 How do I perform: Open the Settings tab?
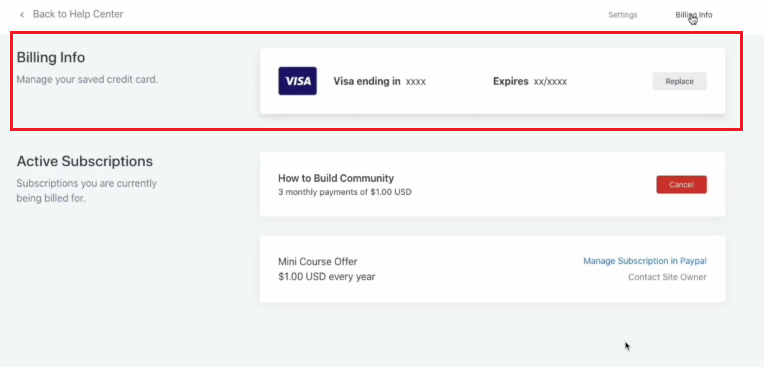pyautogui.click(x=623, y=15)
